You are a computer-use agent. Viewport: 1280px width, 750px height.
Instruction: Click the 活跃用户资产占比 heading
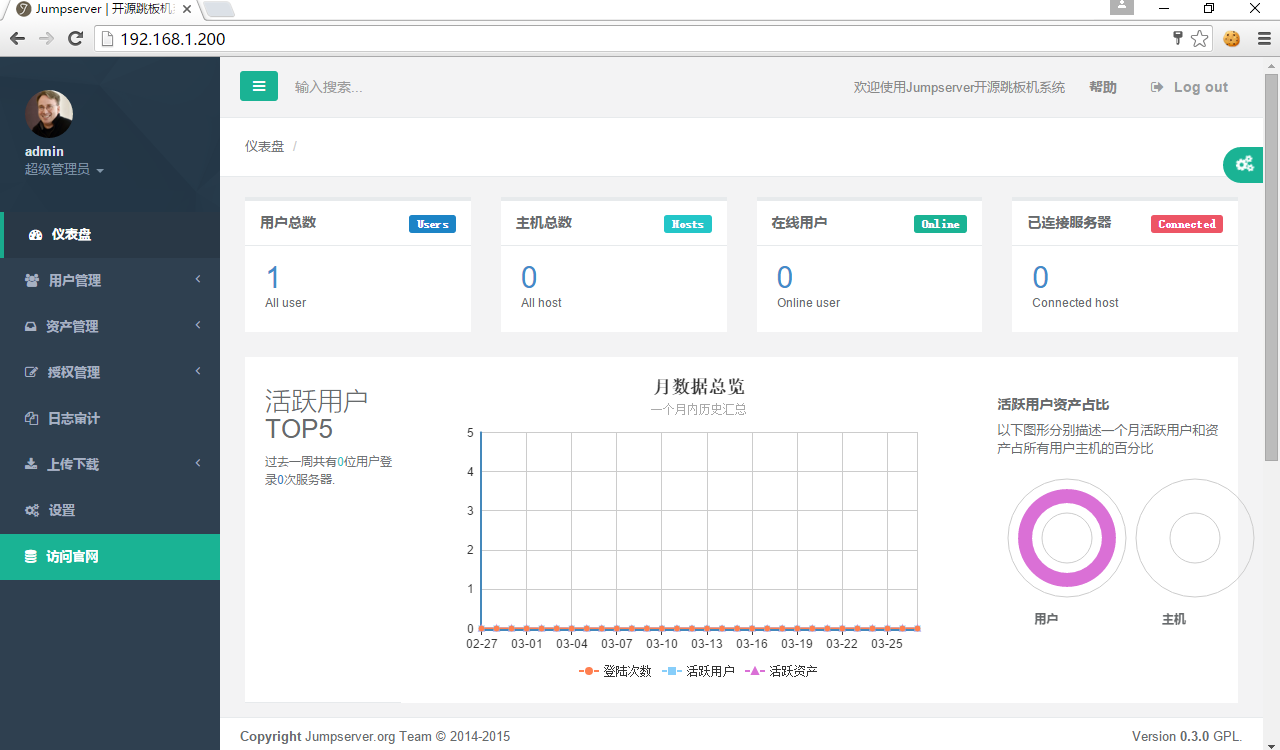[1053, 405]
